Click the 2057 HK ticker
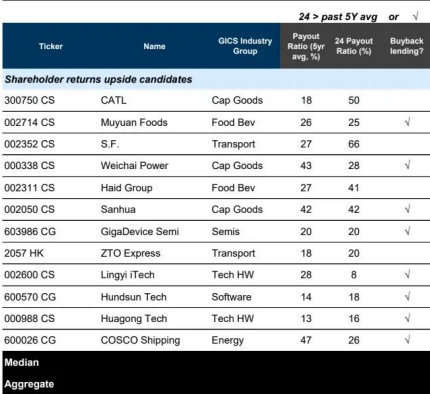 24,253
